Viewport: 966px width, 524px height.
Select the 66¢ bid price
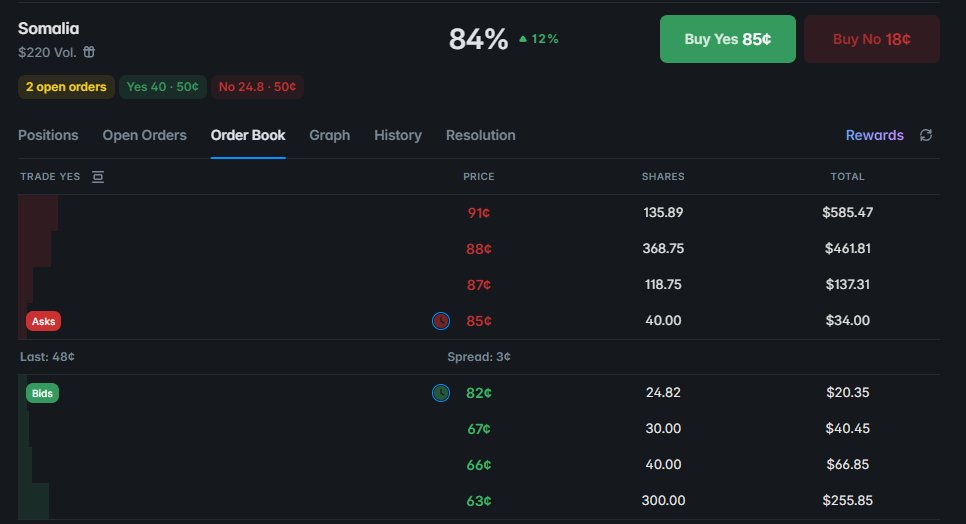point(479,465)
